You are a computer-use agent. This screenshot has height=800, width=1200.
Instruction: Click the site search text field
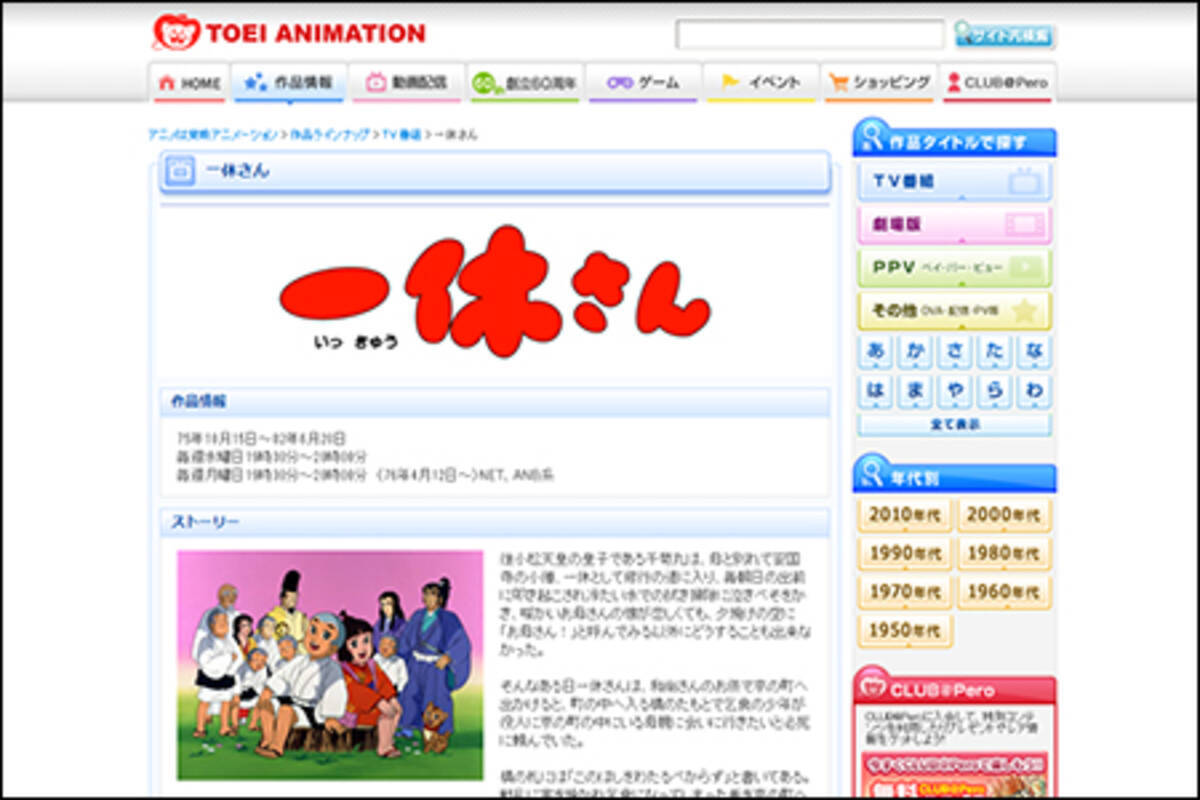pyautogui.click(x=810, y=35)
